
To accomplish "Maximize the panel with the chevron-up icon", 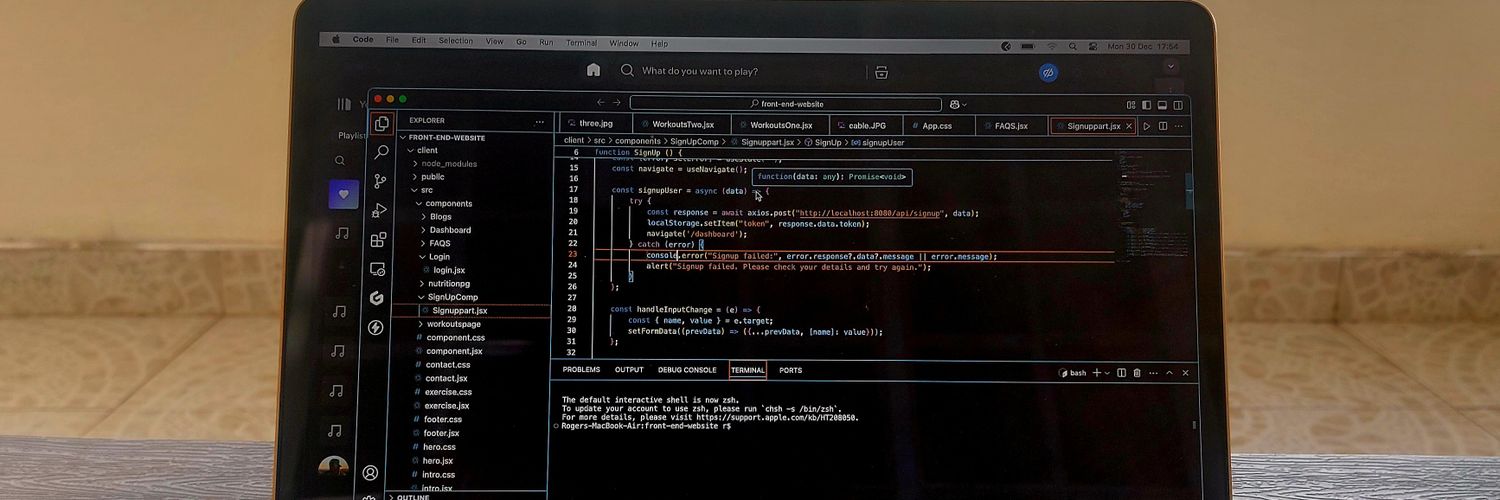I will (x=1170, y=373).
